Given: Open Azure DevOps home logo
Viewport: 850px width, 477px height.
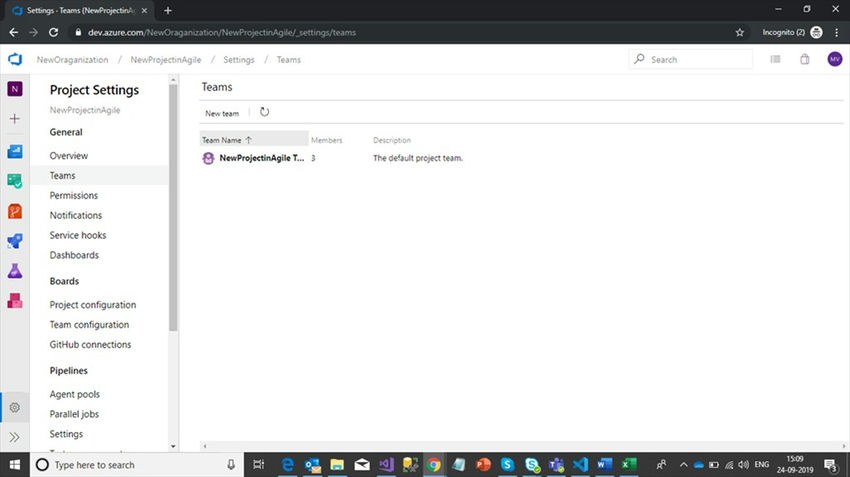Looking at the screenshot, I should point(15,59).
